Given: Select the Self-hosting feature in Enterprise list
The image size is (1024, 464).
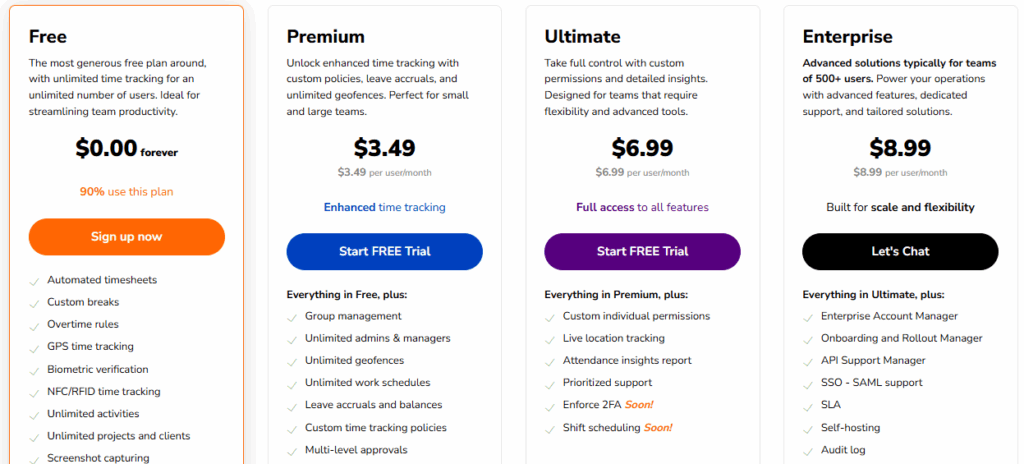Looking at the screenshot, I should [850, 427].
